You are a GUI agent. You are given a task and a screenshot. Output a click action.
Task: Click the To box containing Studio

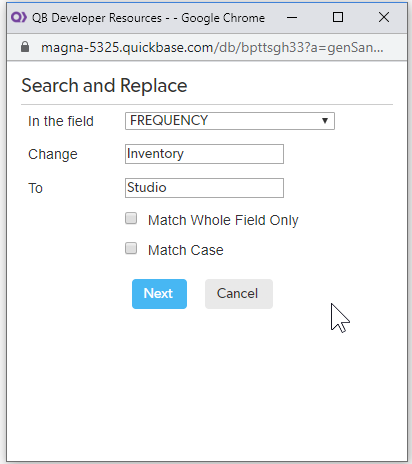pos(204,188)
